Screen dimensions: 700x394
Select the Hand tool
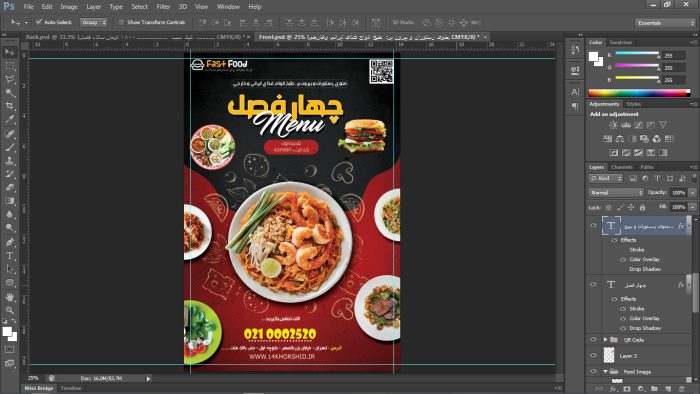pyautogui.click(x=9, y=297)
